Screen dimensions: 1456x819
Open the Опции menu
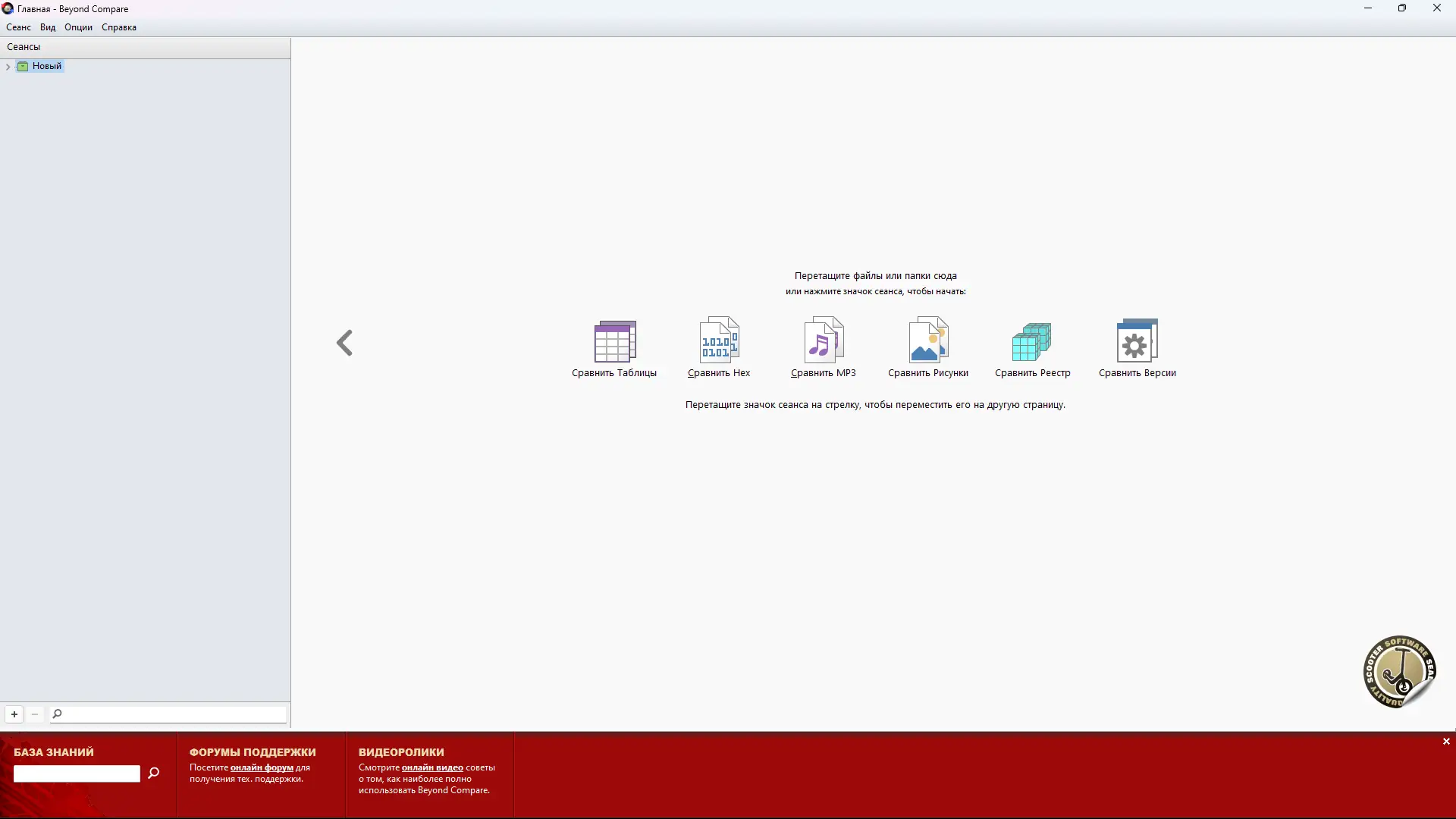[x=78, y=27]
